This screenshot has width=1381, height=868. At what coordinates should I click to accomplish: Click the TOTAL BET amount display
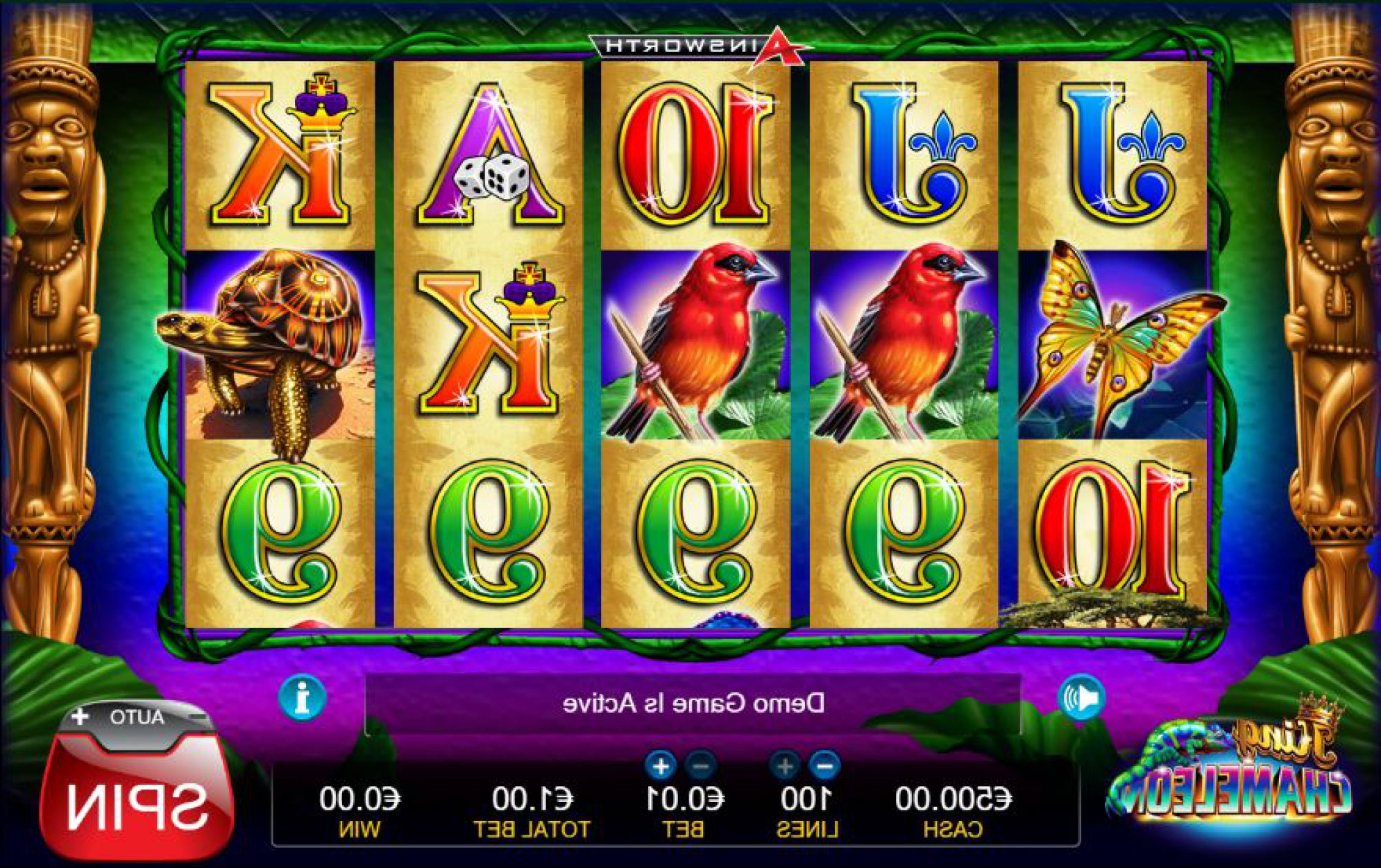click(x=532, y=812)
